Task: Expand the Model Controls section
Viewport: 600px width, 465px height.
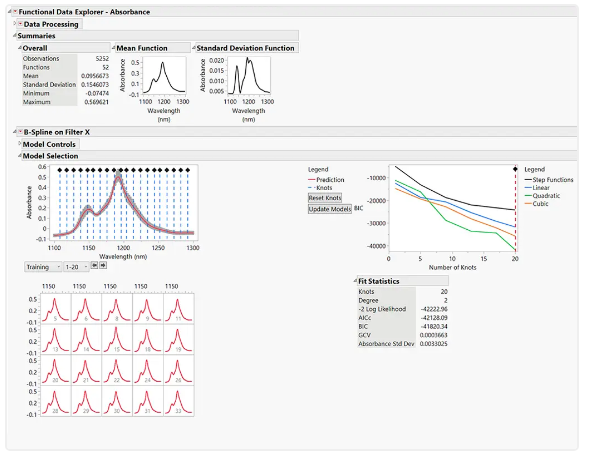Action: pos(18,144)
